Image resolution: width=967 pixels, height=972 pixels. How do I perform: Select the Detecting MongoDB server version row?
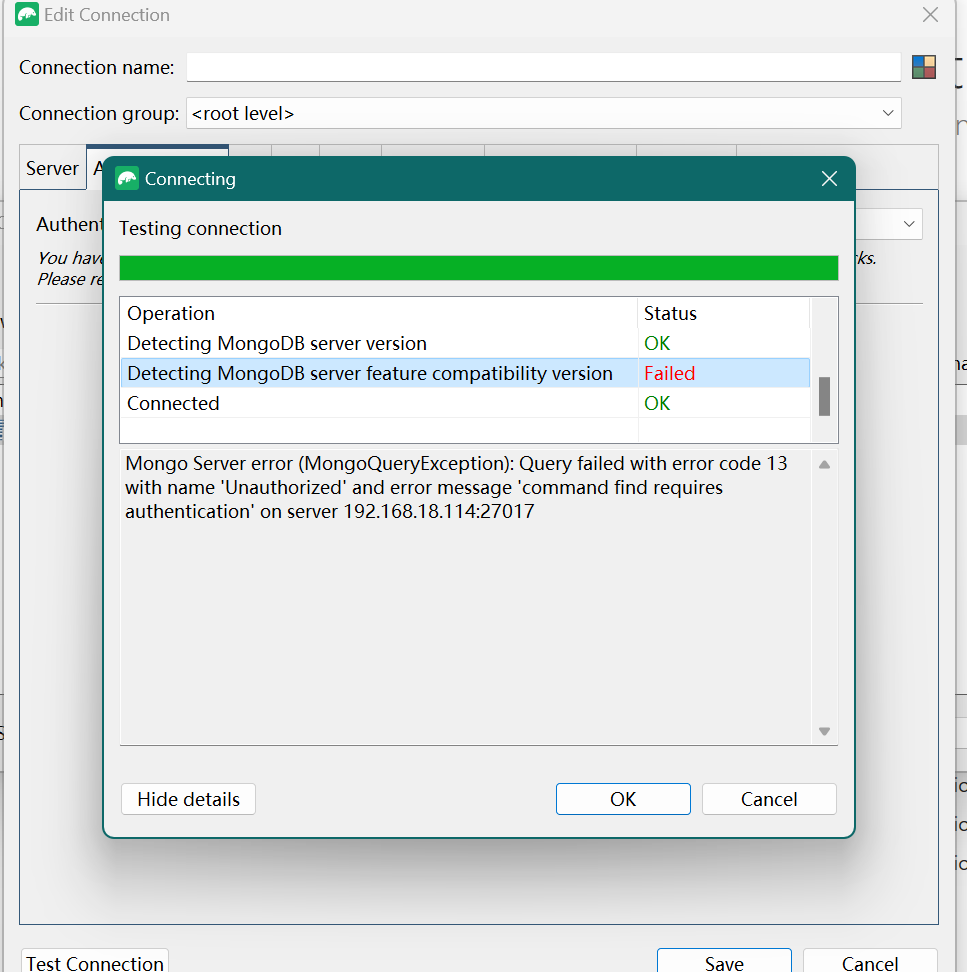(x=465, y=343)
